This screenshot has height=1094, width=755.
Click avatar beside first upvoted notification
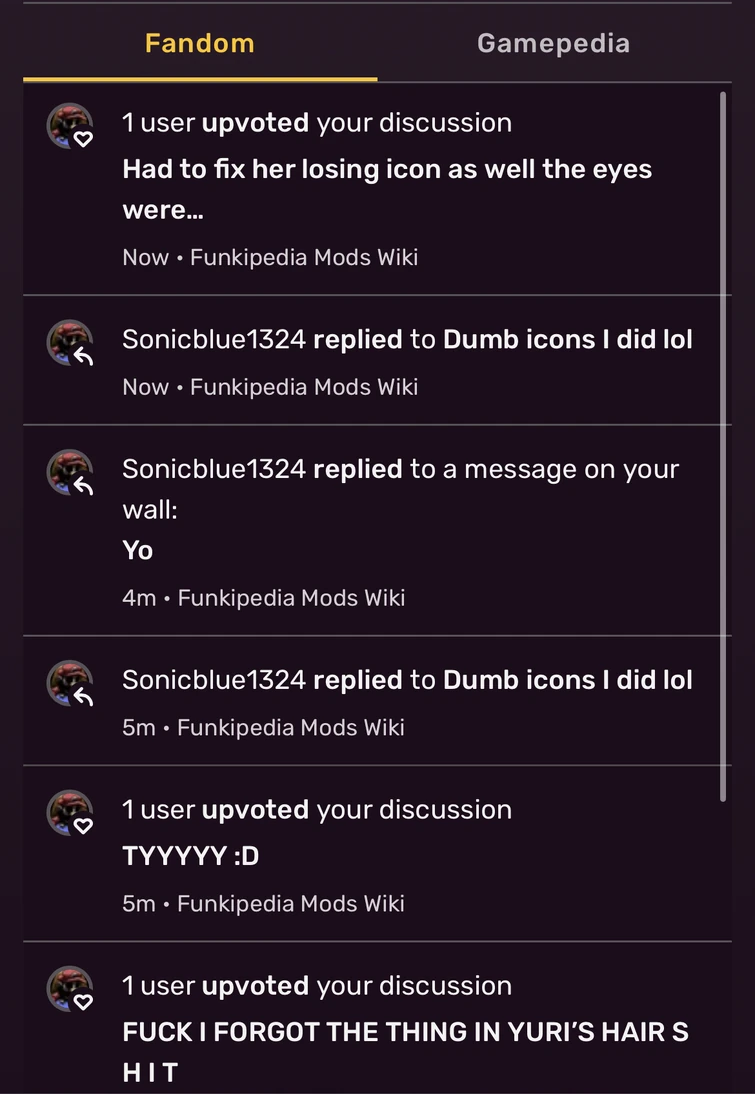70,127
